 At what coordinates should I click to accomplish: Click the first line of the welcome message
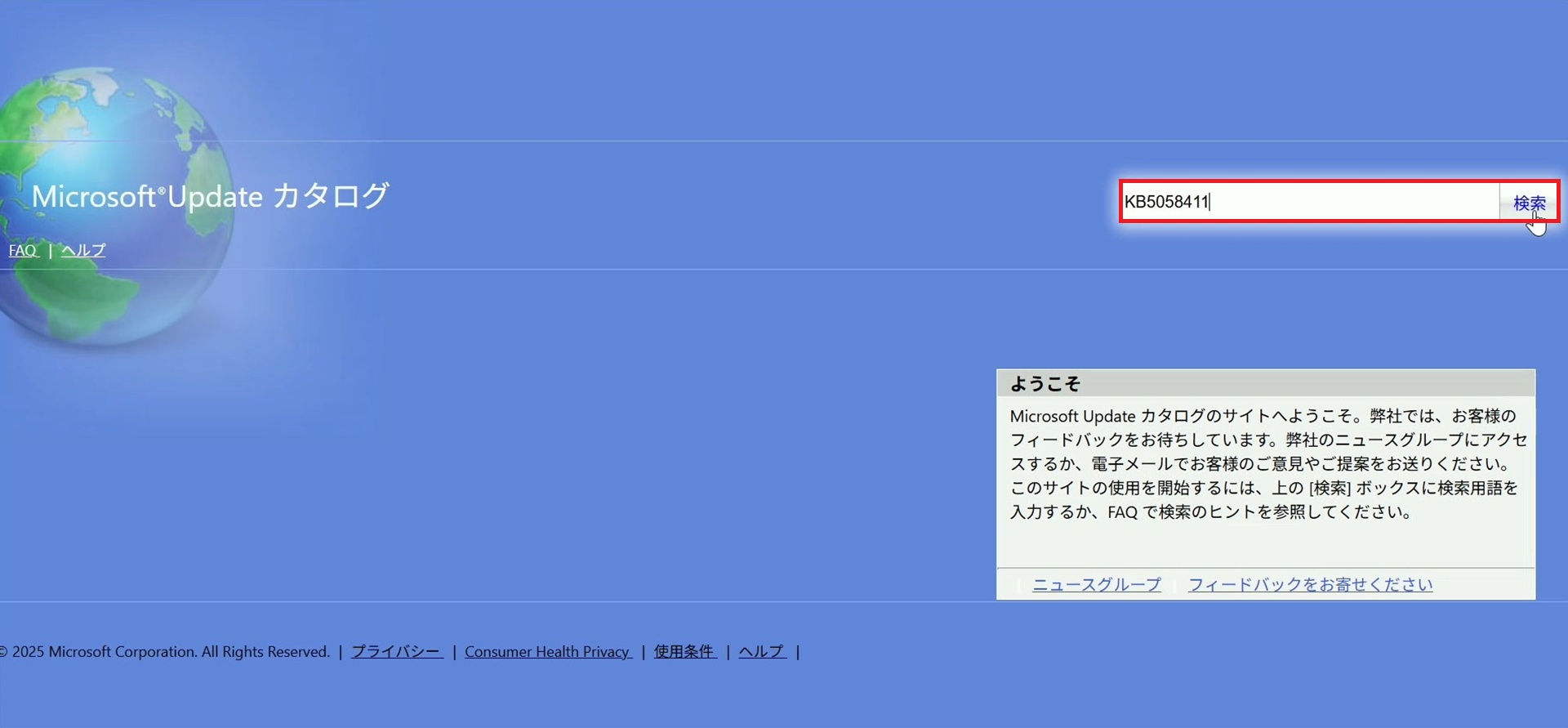point(1263,416)
